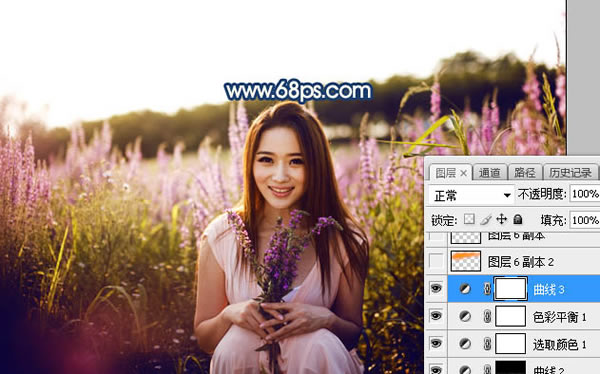
Task: Click the 选取颜色 1 adjustment icon
Action: (x=465, y=344)
